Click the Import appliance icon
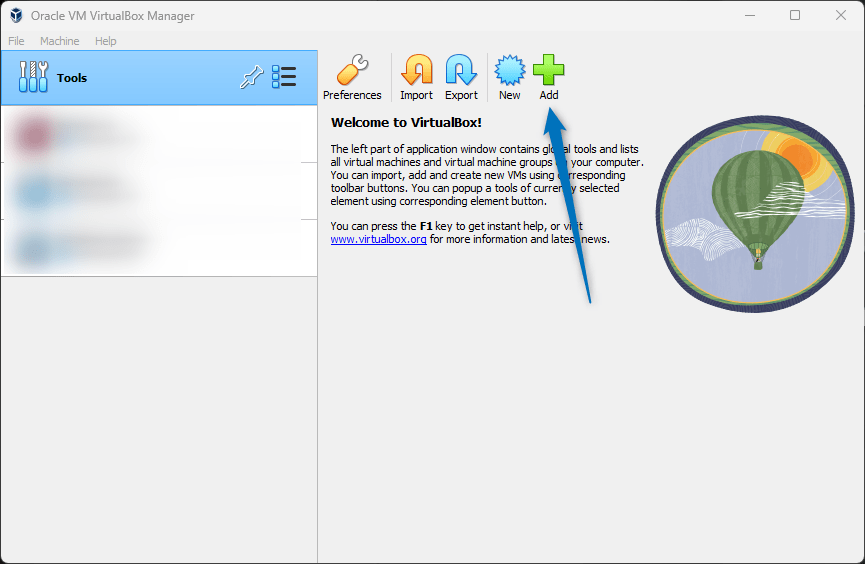The image size is (865, 564). click(417, 77)
